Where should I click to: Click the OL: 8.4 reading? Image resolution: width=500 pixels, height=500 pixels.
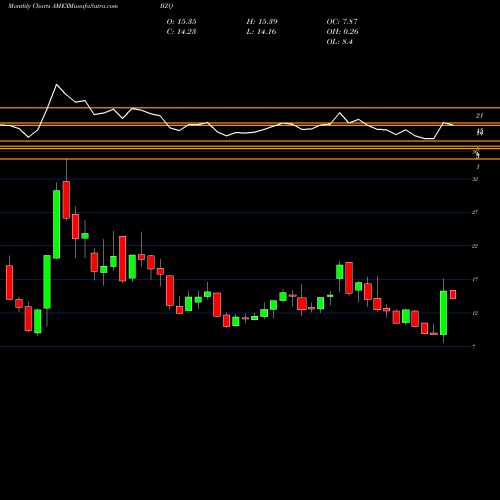340,42
